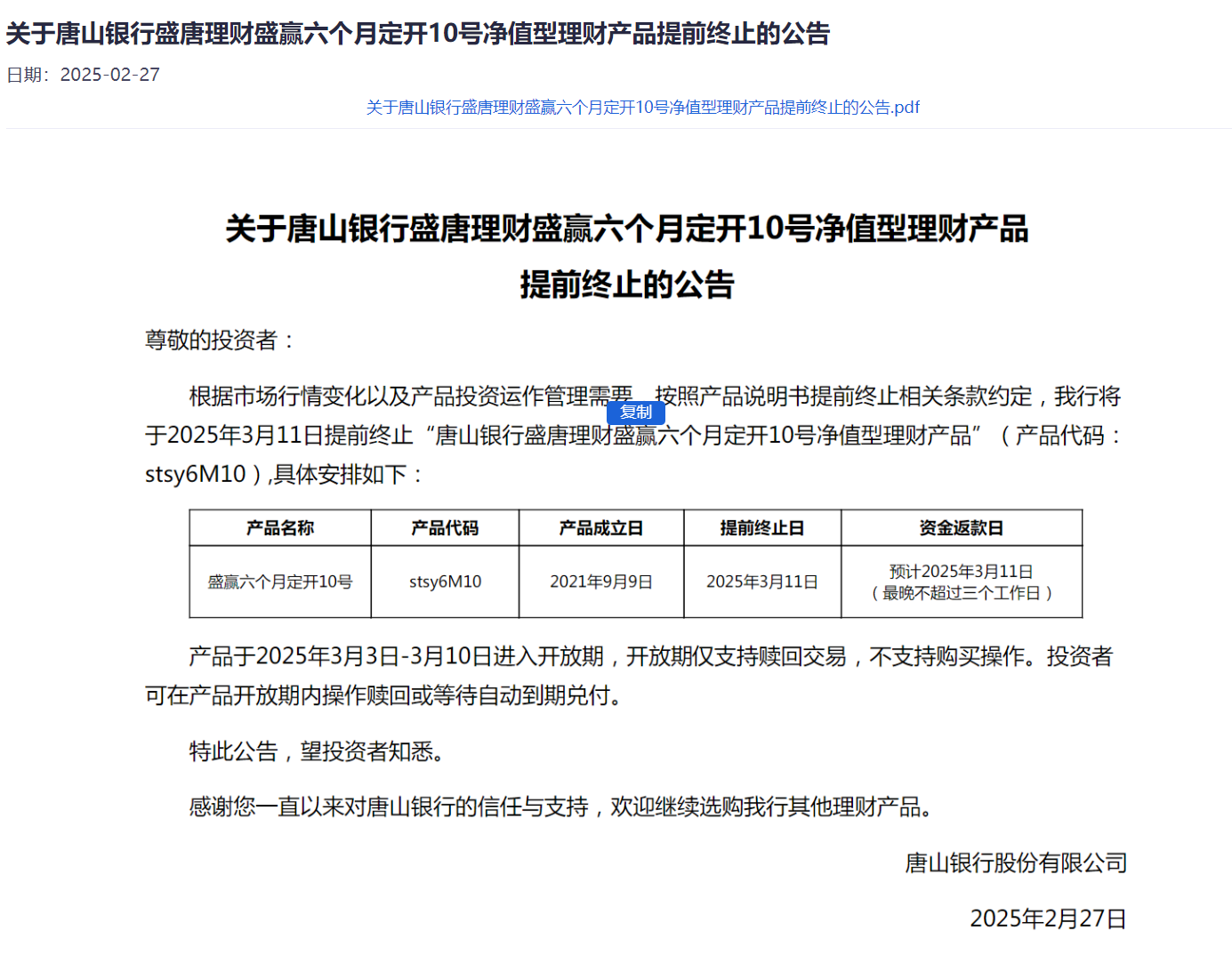The height and width of the screenshot is (963, 1232).
Task: Click the bold centered title line ending 净值型理财产品
Action: pos(627,229)
